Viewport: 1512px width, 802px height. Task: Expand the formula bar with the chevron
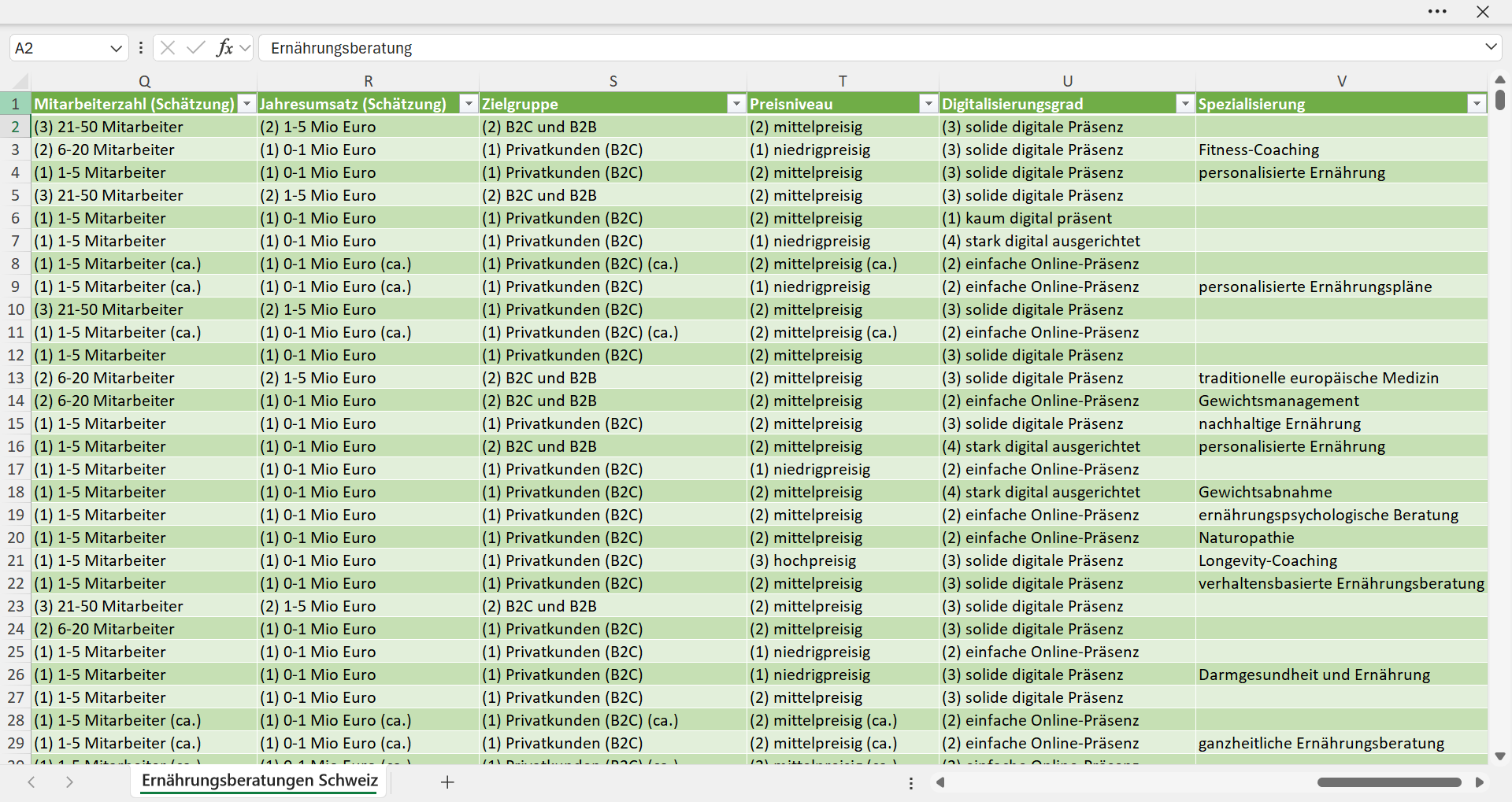click(x=1491, y=47)
